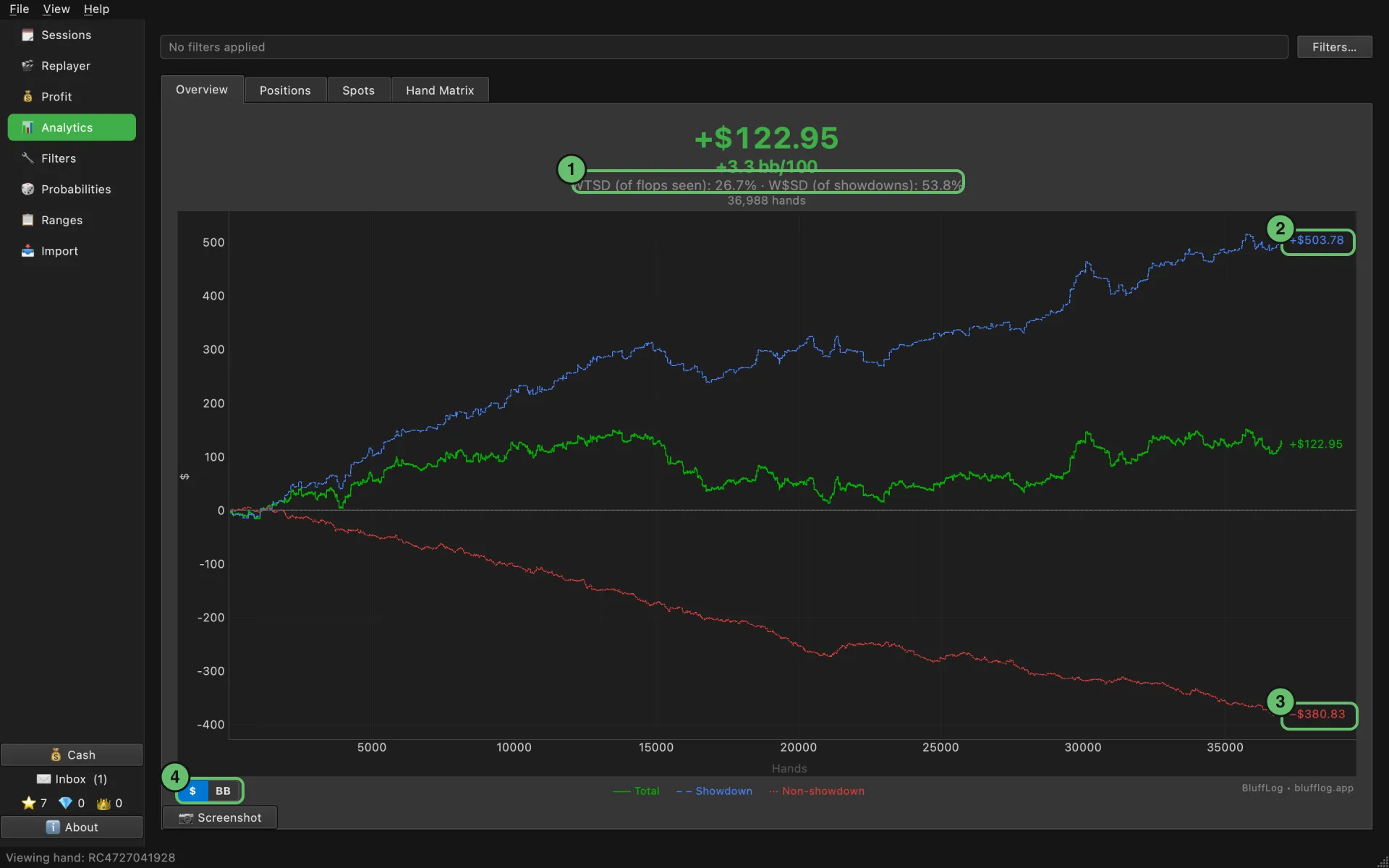Toggle the Total legend entry
1389x868 pixels.
click(x=636, y=791)
